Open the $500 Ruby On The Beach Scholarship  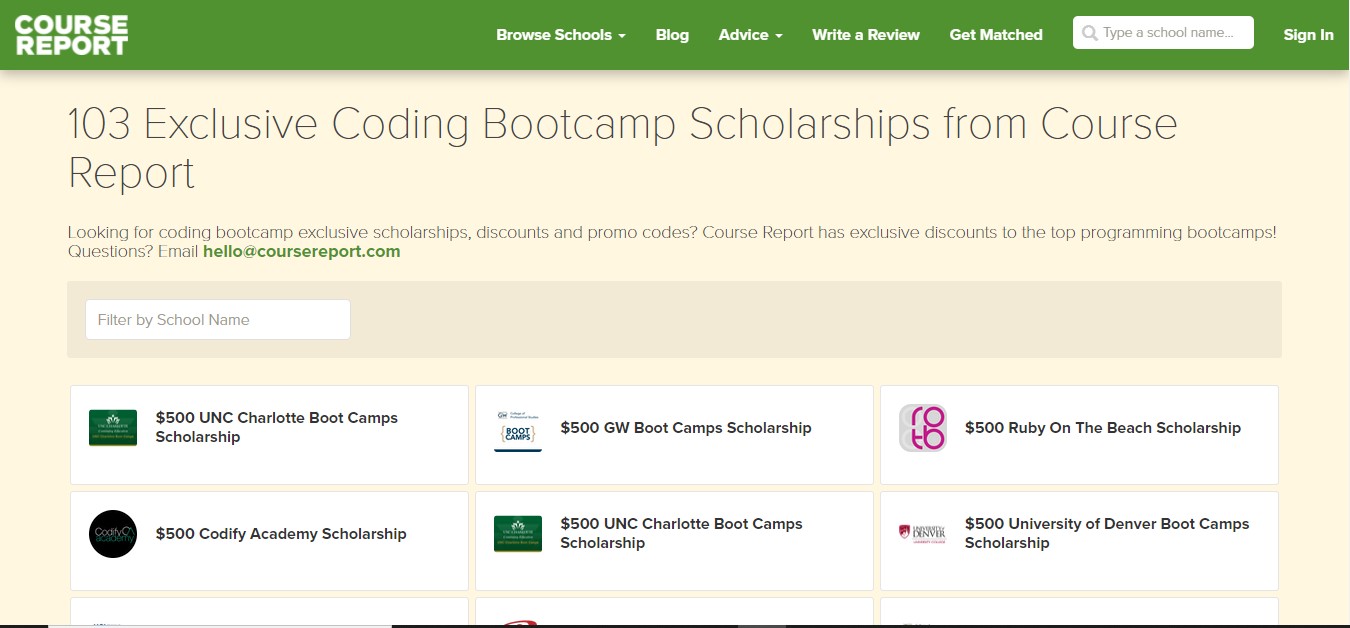click(x=1103, y=428)
